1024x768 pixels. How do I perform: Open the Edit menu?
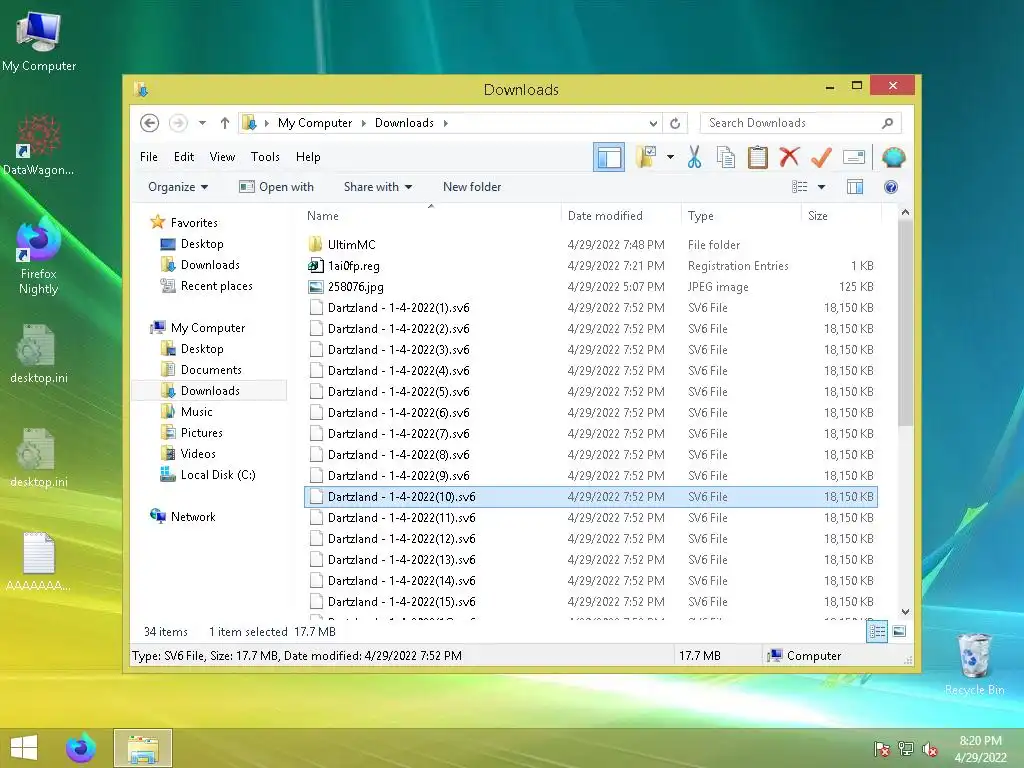tap(184, 157)
